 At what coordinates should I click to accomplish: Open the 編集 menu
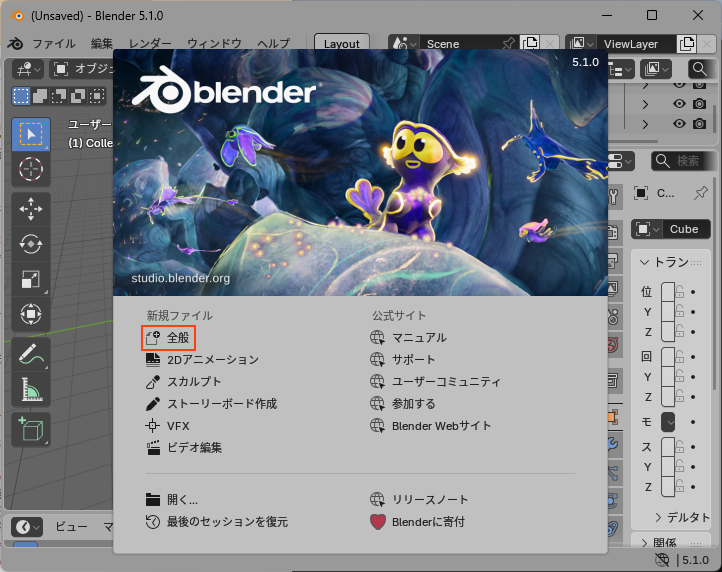click(x=102, y=44)
